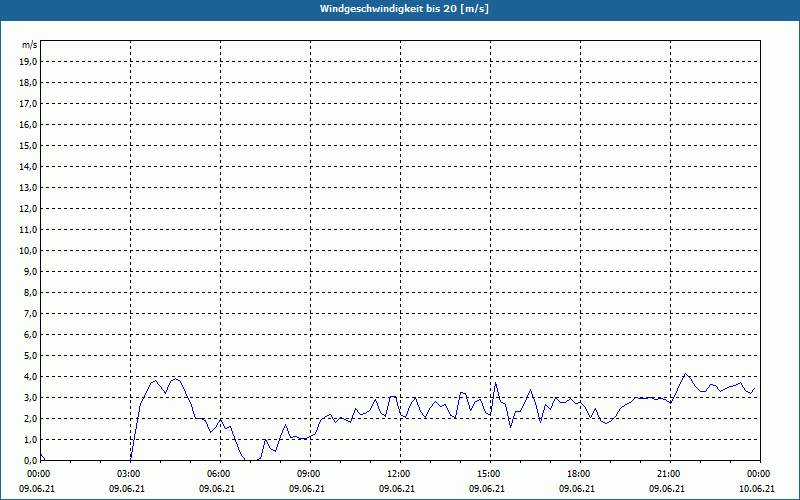Click the "09.06.21" date under 03:00
800x500 pixels.
pyautogui.click(x=127, y=489)
